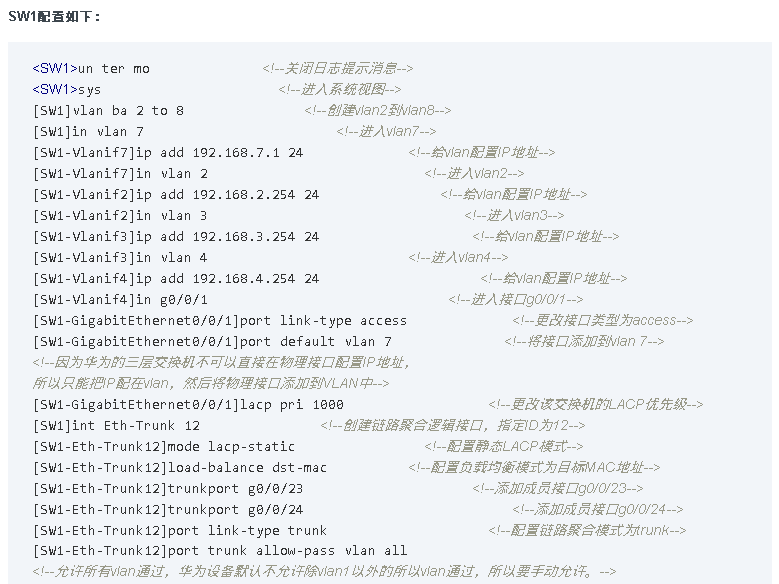Click the 'lacp pri 1000' command
779x584 pixels.
pyautogui.click(x=291, y=405)
